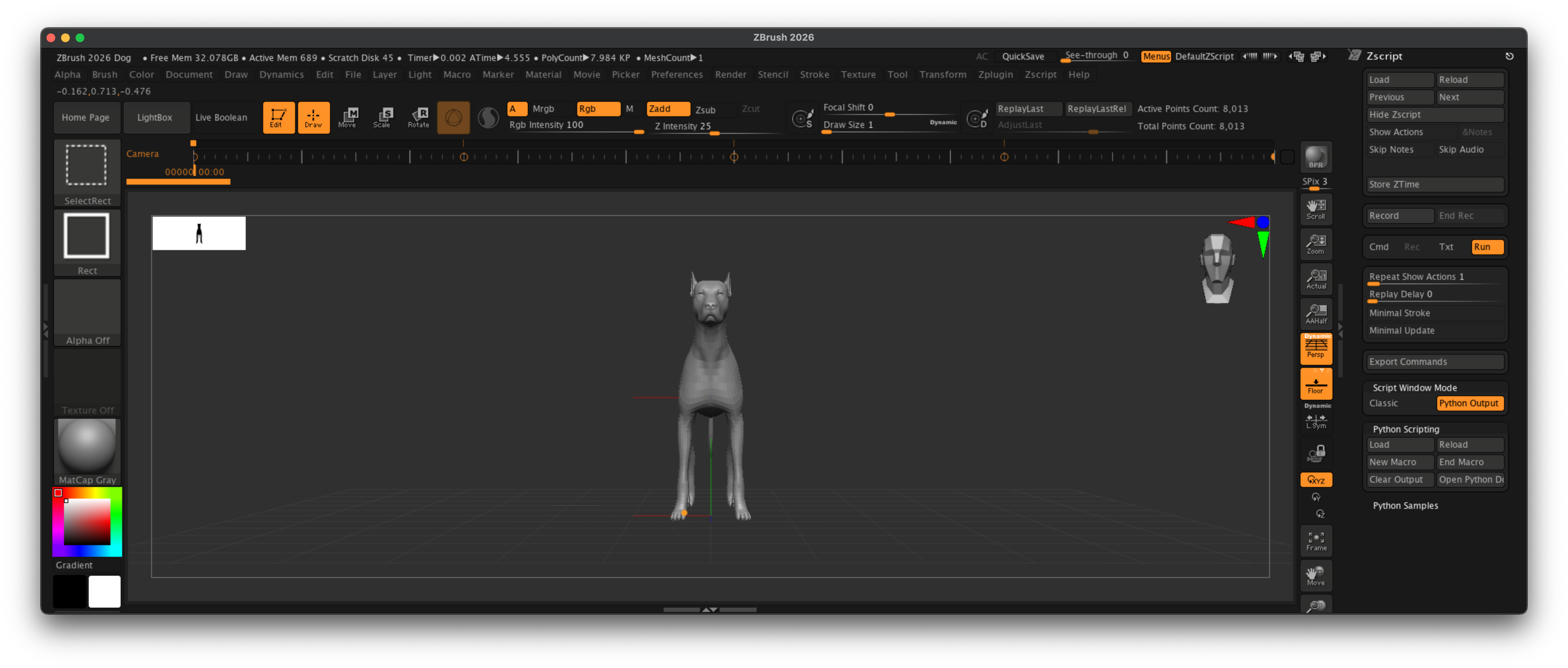Image resolution: width=1568 pixels, height=668 pixels.
Task: Click the Edit mode icon
Action: [x=278, y=117]
